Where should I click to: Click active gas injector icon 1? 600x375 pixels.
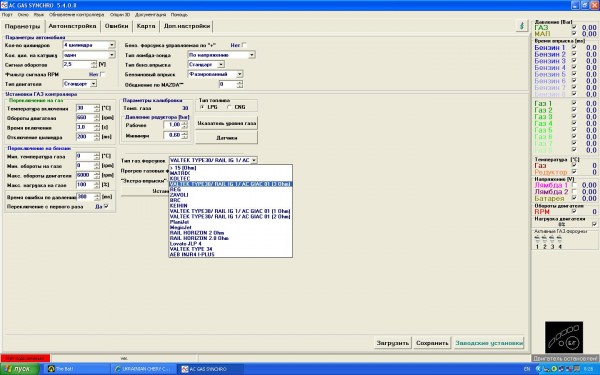click(x=537, y=240)
